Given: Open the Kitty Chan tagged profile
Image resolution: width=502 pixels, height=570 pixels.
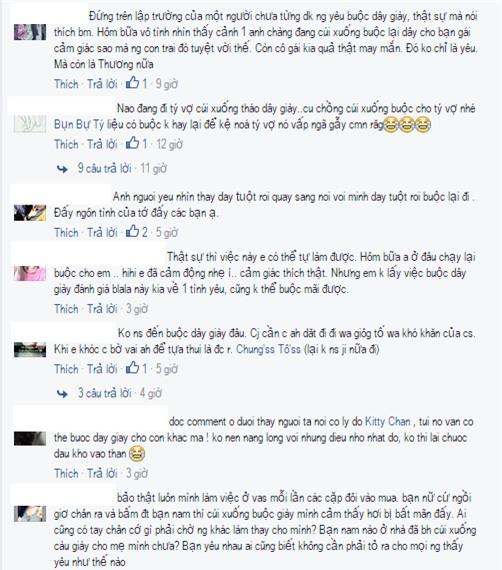Looking at the screenshot, I should pos(387,422).
